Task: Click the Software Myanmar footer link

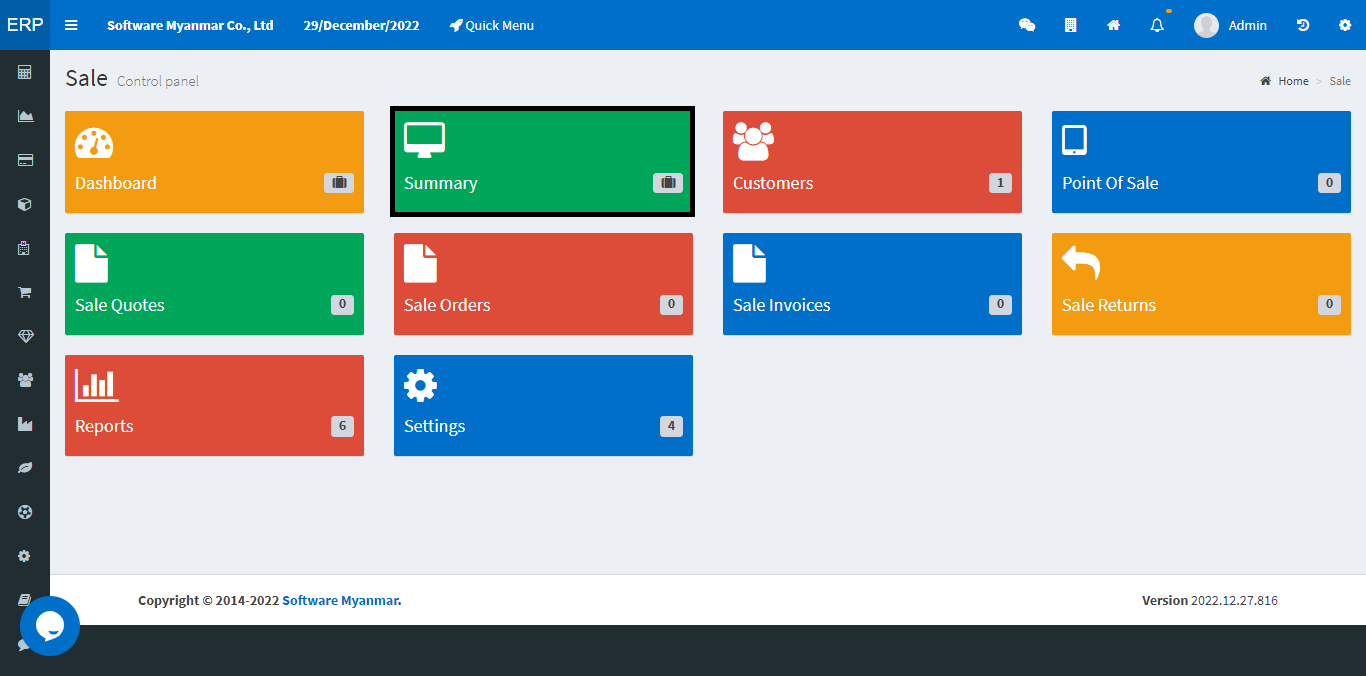Action: (x=340, y=600)
